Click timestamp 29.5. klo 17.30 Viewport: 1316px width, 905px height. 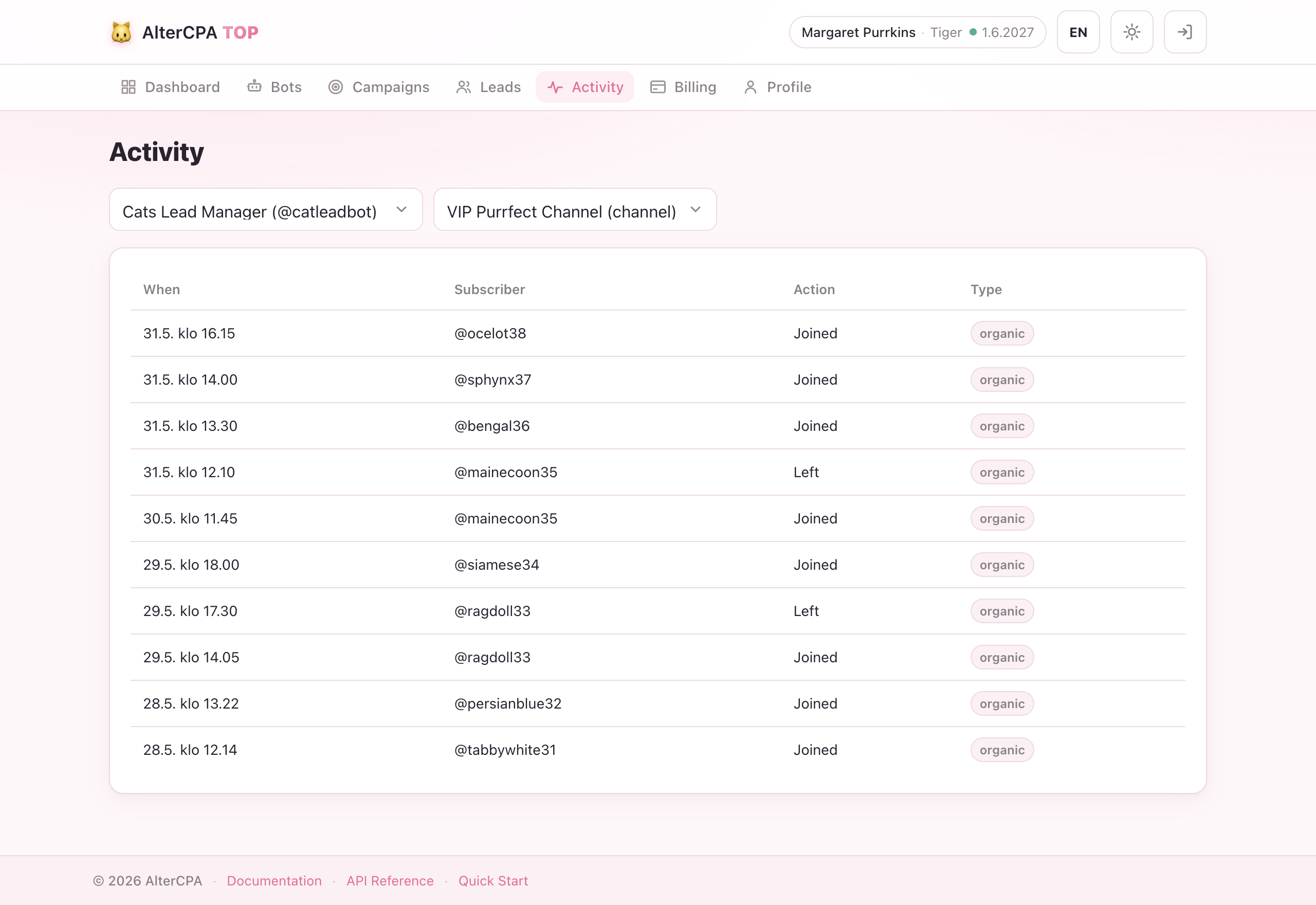tap(190, 611)
